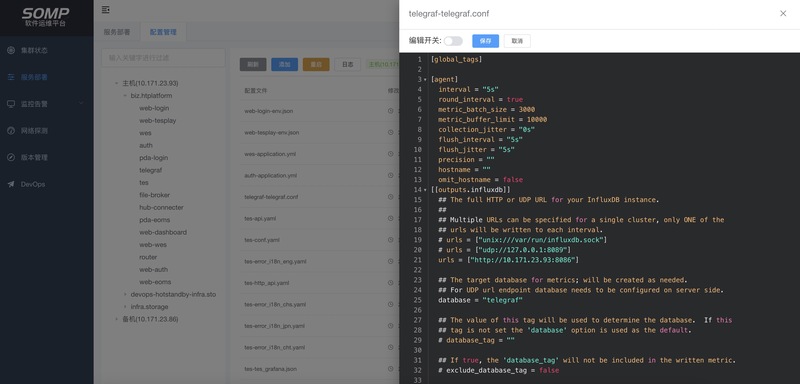Click the DevOps paper plane icon
Image resolution: width=800 pixels, height=384 pixels.
click(x=11, y=184)
